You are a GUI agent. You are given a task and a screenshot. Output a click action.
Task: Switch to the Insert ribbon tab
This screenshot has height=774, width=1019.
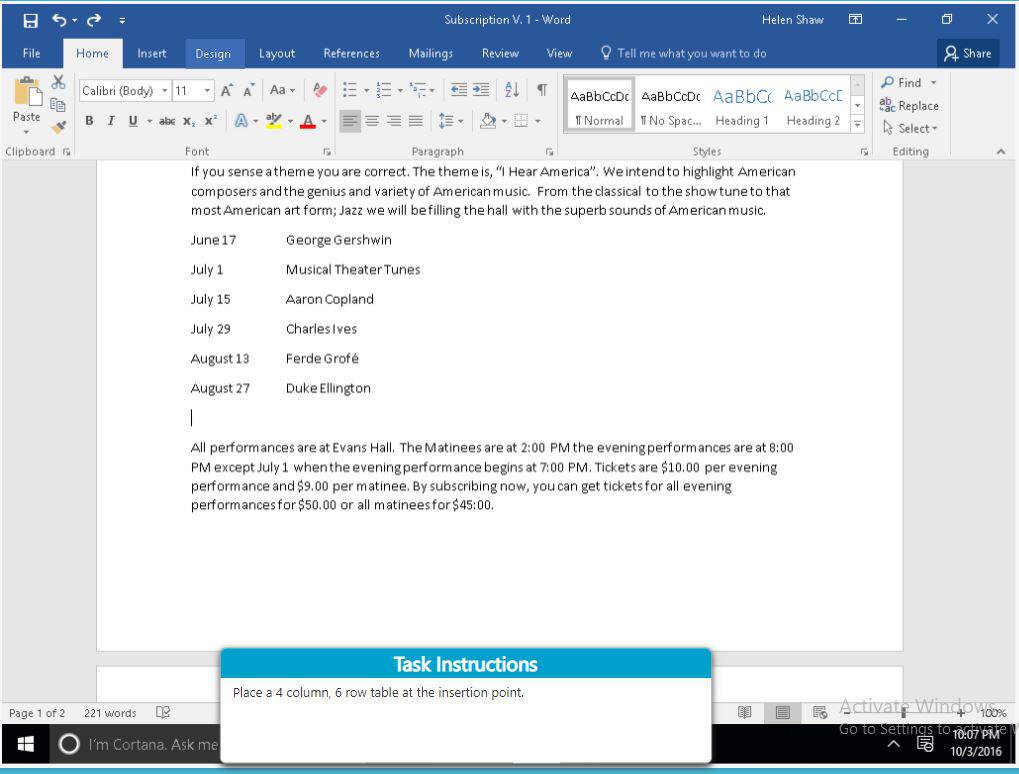click(151, 53)
